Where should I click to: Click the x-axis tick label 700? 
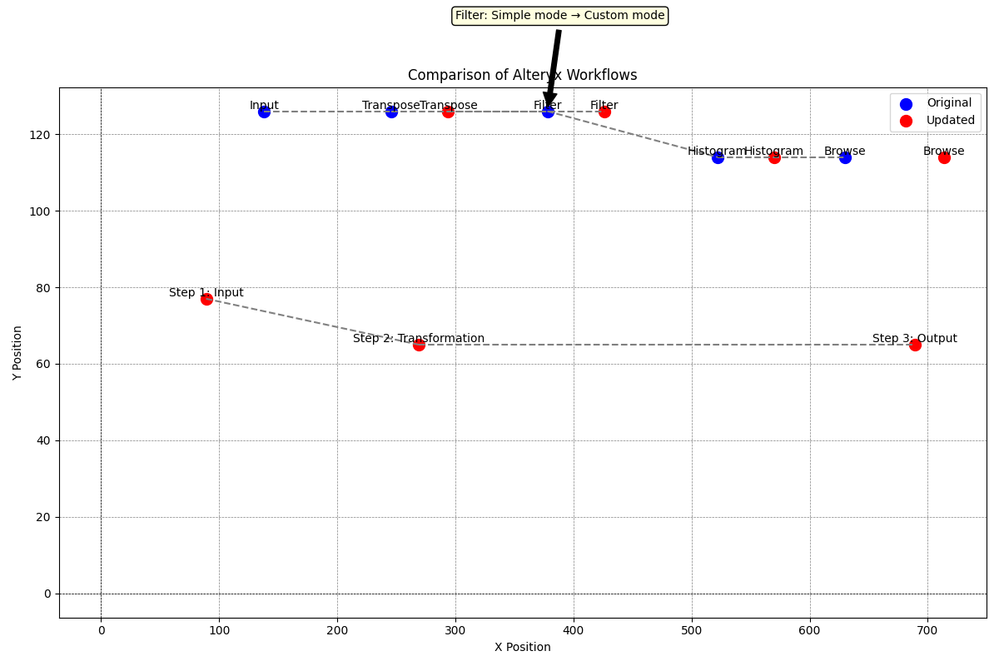tap(928, 630)
